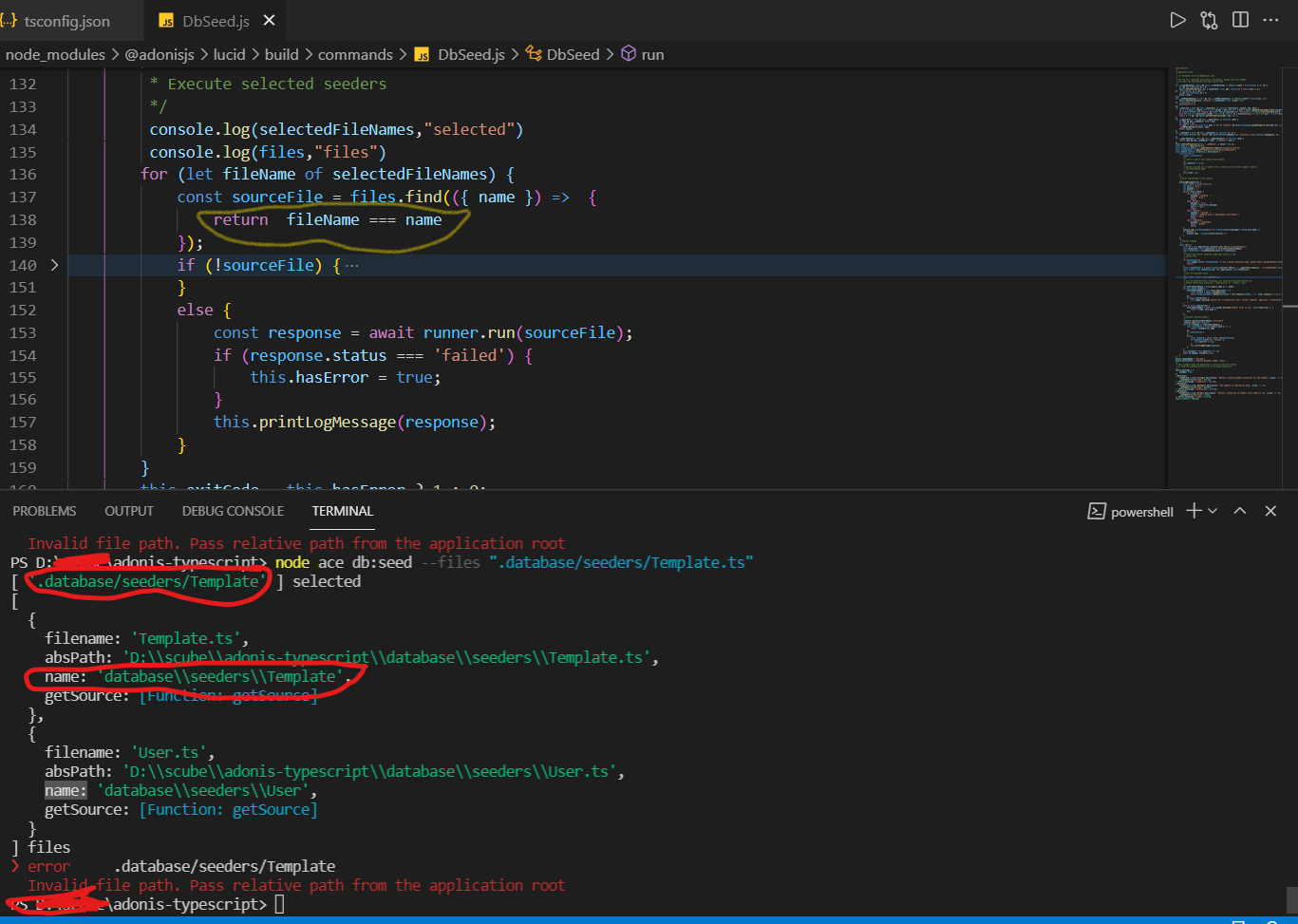Click the Run and Debug icon beside the play button
Image resolution: width=1298 pixels, height=924 pixels.
pos(1209,19)
